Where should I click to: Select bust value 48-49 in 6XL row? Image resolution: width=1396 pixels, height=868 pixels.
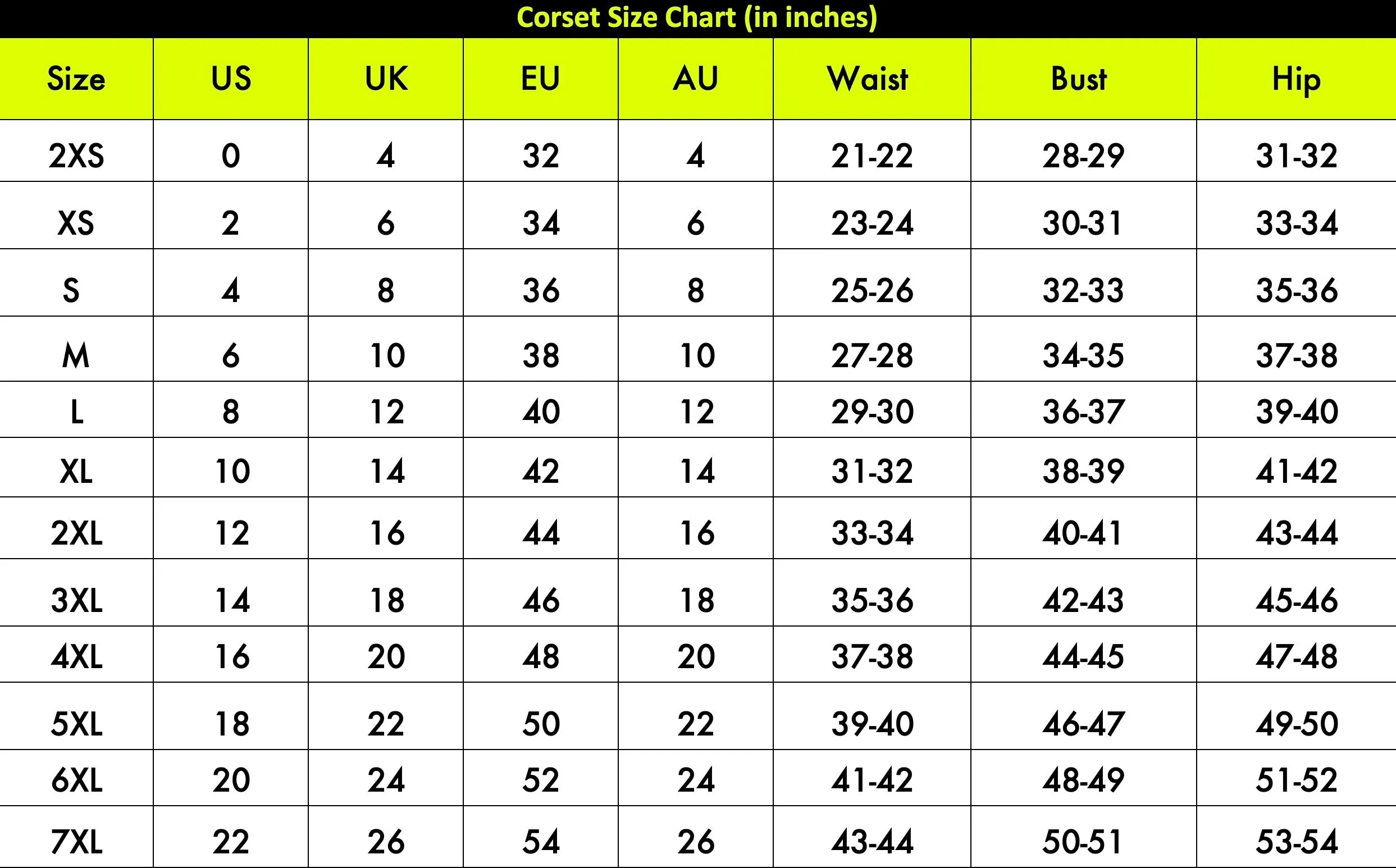pyautogui.click(x=1083, y=780)
